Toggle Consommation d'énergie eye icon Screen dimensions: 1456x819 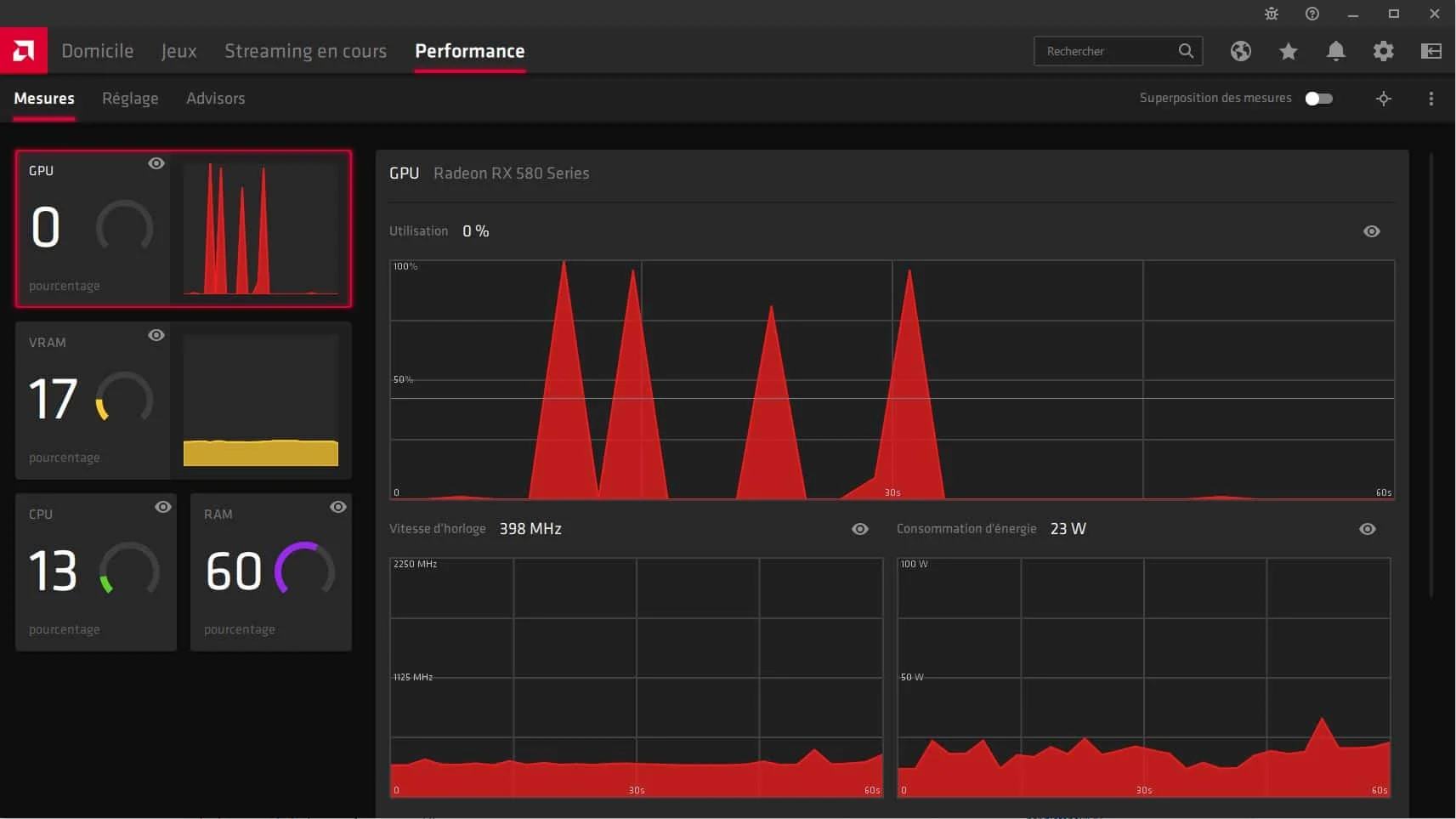(1368, 529)
